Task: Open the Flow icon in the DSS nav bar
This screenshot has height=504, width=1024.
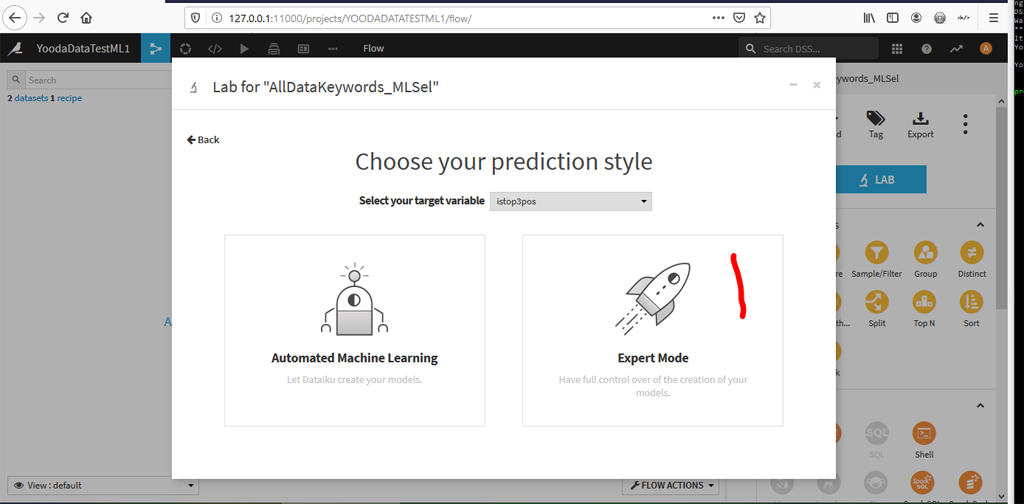Action: pyautogui.click(x=155, y=48)
